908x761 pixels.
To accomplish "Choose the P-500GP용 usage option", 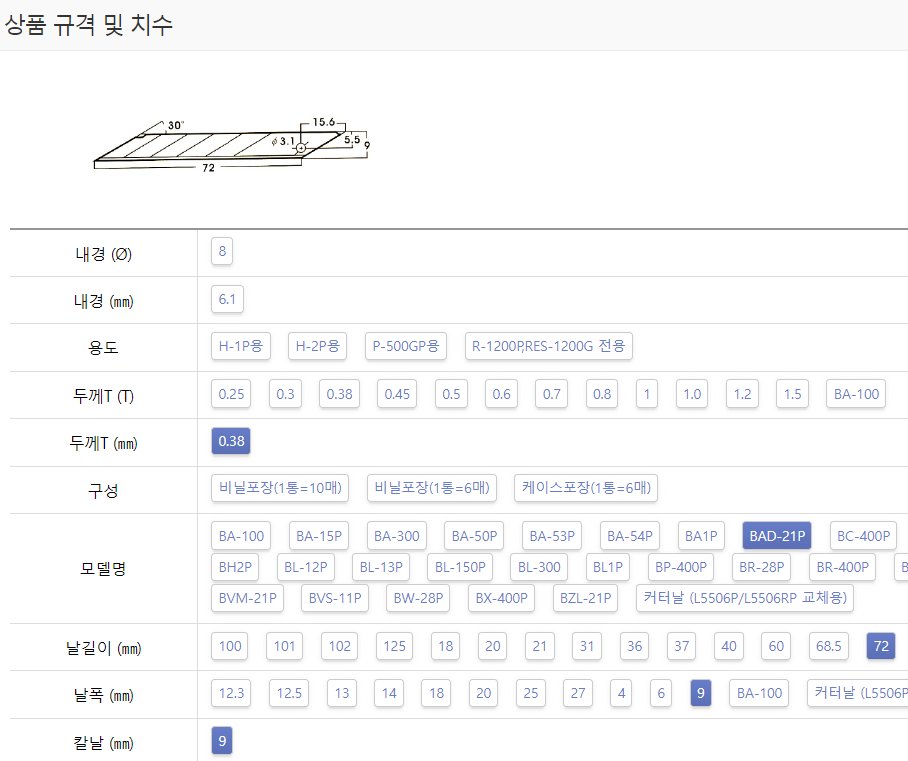I will tap(405, 346).
